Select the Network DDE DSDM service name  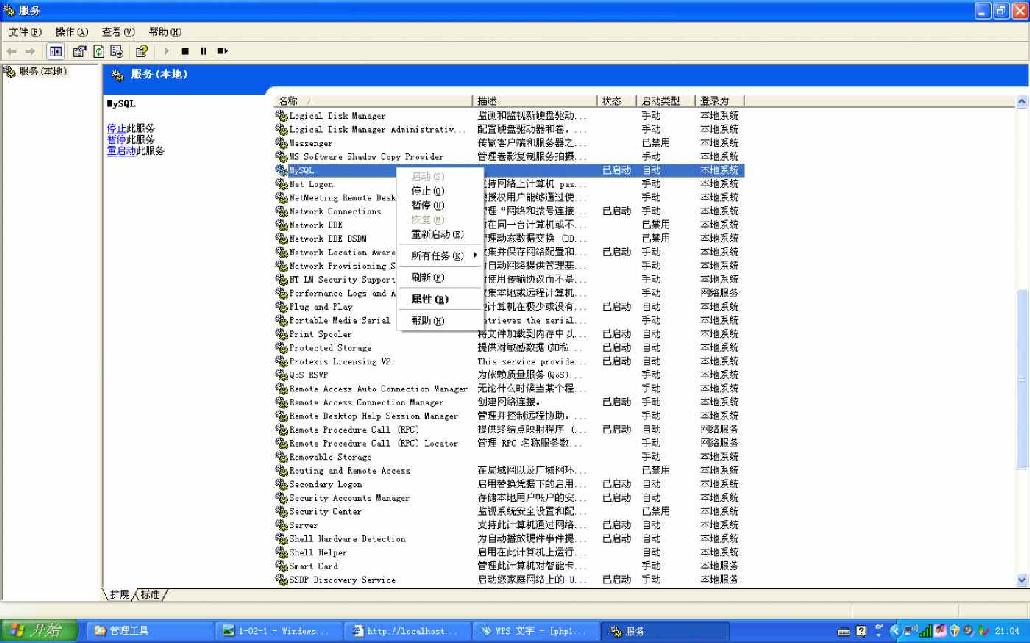[x=328, y=238]
